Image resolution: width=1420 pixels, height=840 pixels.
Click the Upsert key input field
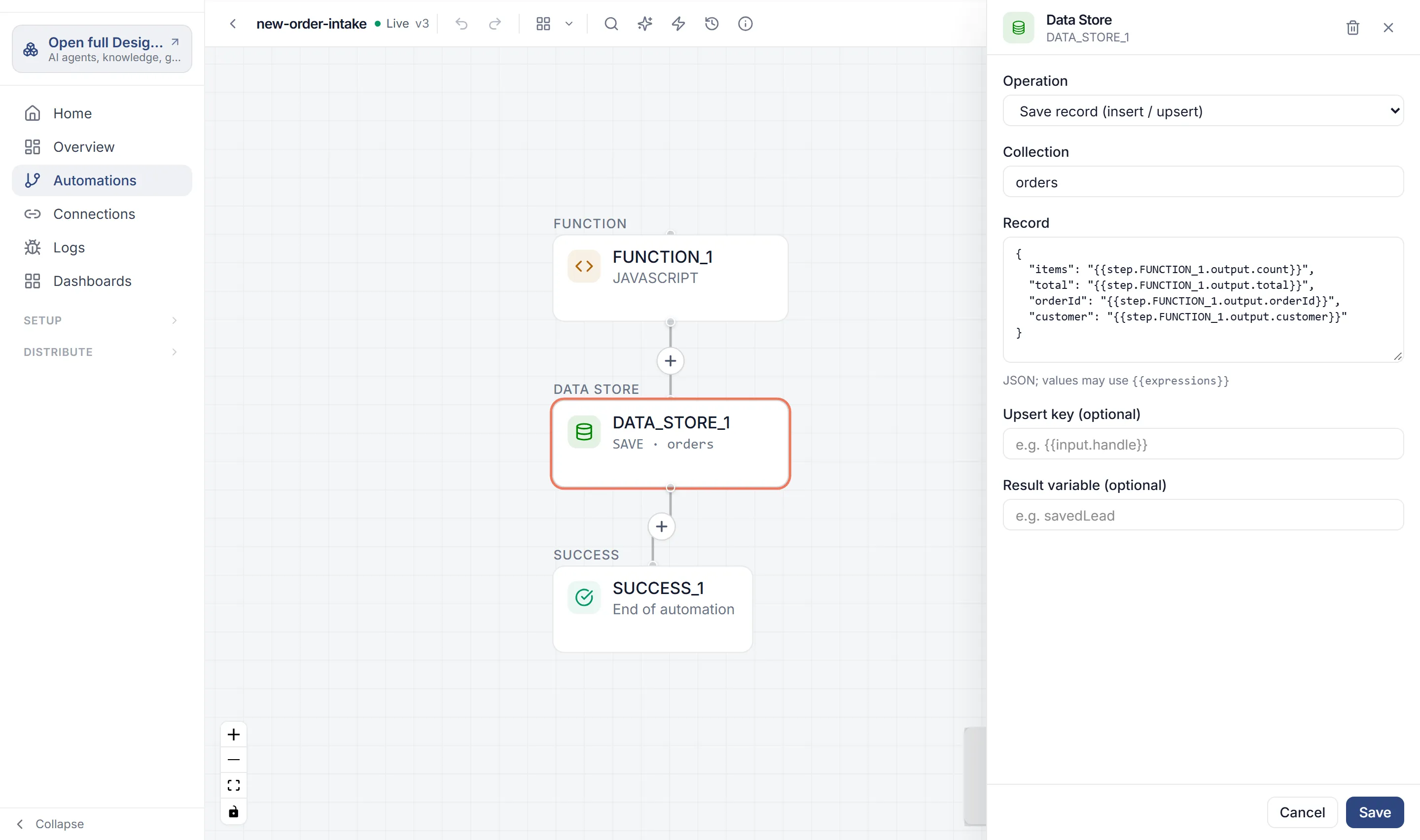tap(1203, 444)
